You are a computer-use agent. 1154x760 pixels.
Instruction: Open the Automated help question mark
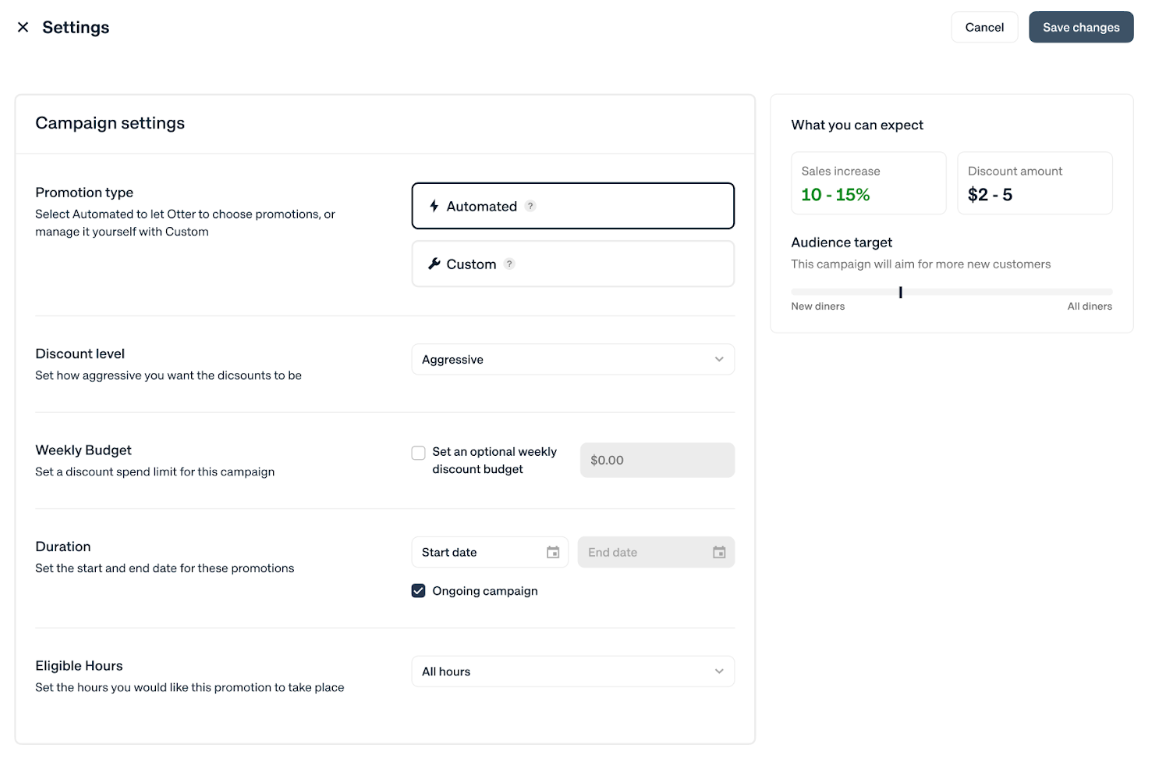[x=530, y=206]
